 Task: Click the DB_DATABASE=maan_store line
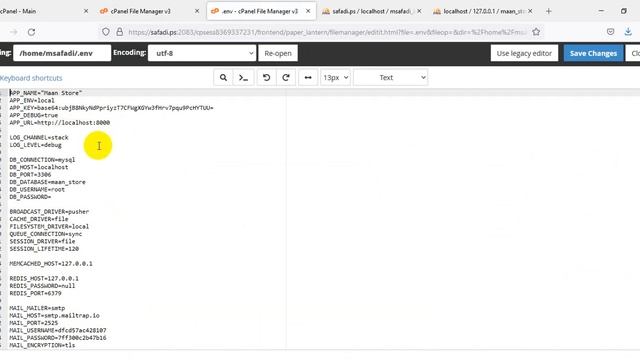pos(47,182)
